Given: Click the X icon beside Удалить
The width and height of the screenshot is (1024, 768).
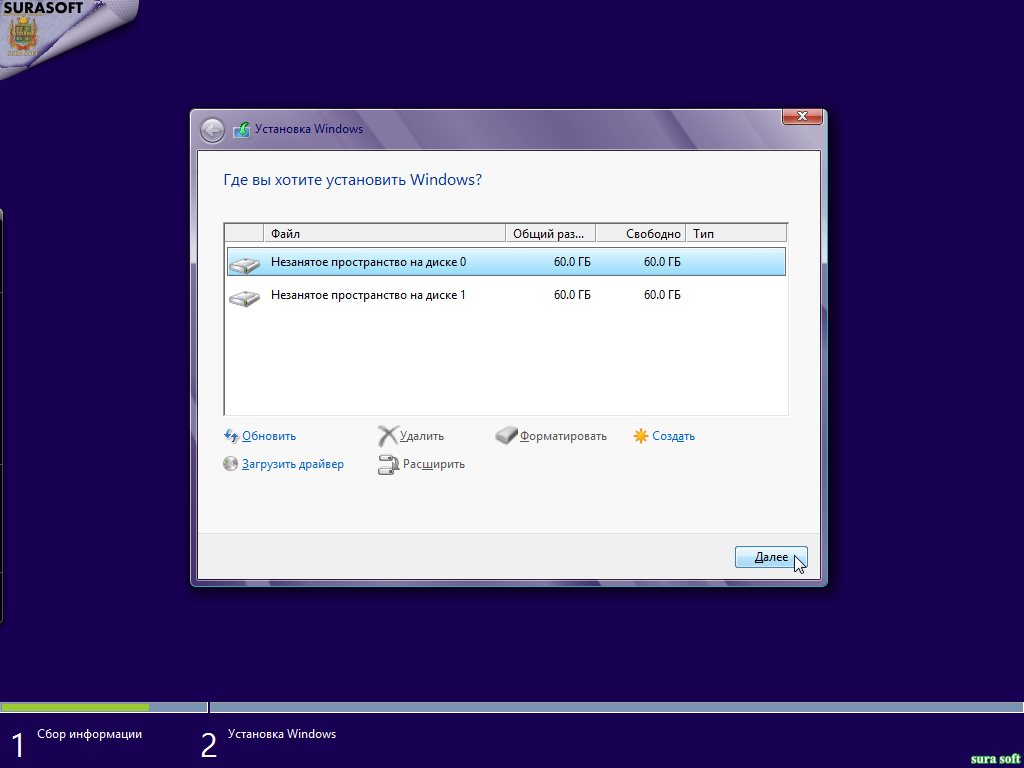Looking at the screenshot, I should (388, 436).
